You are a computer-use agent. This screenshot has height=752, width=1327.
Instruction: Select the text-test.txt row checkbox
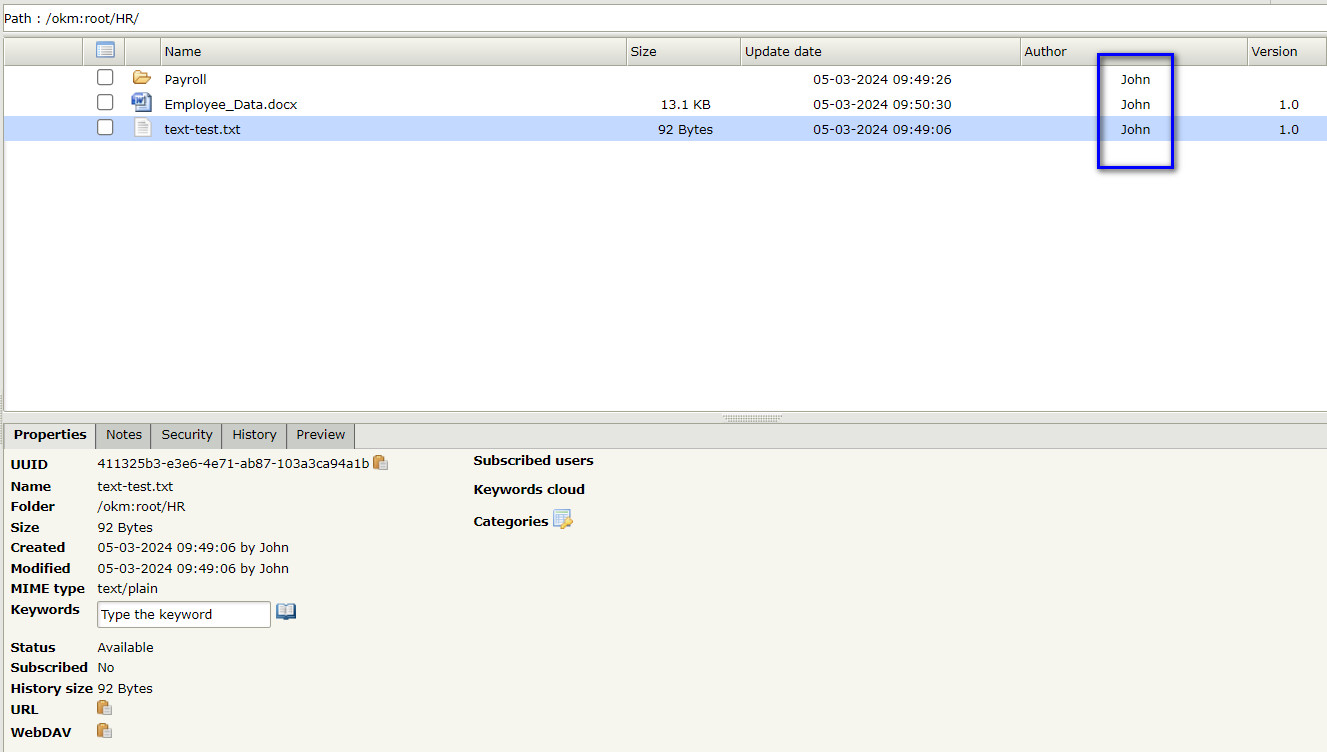(105, 128)
